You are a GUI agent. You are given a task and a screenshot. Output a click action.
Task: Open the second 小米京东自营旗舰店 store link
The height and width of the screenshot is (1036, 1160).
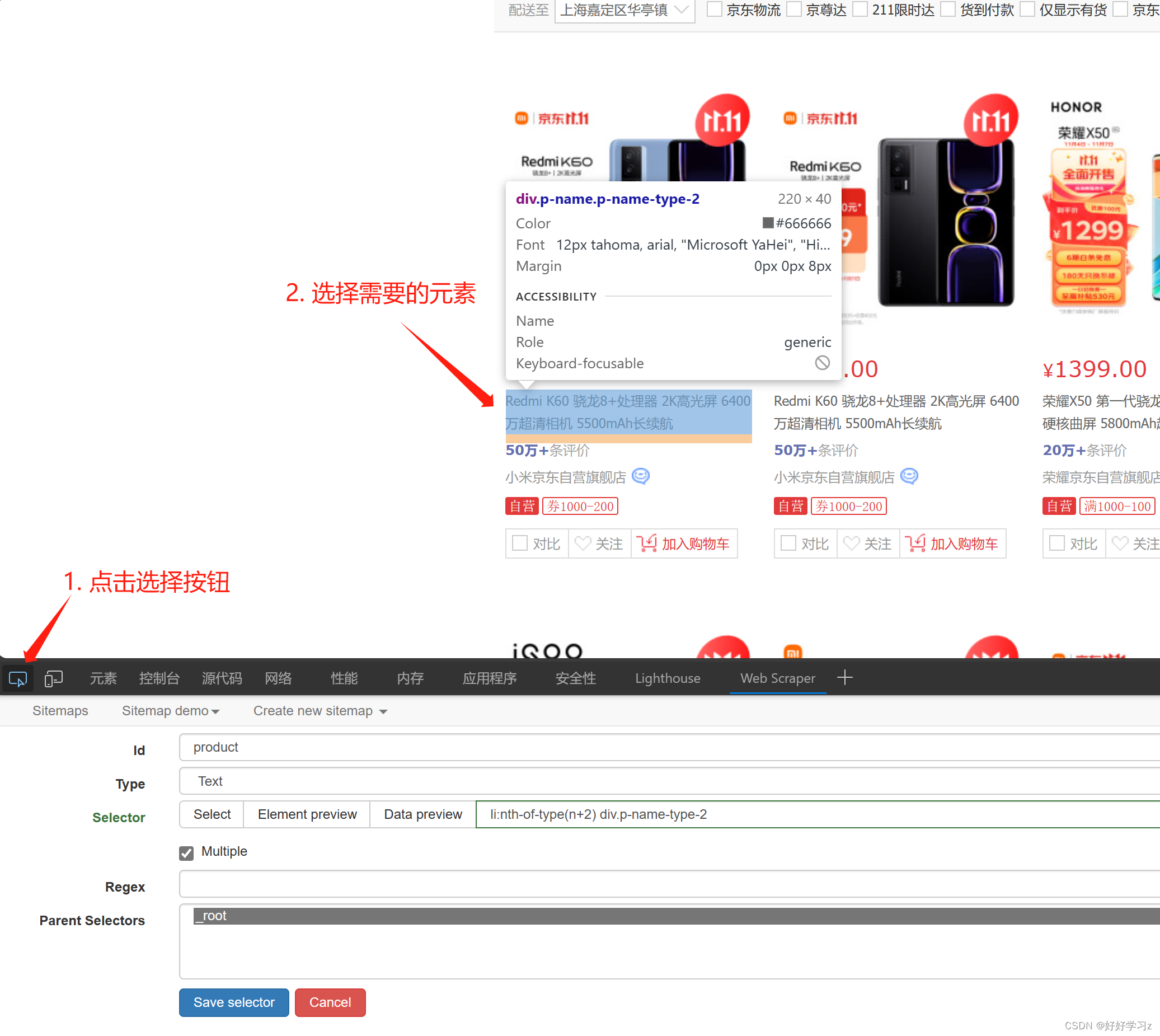[x=834, y=477]
